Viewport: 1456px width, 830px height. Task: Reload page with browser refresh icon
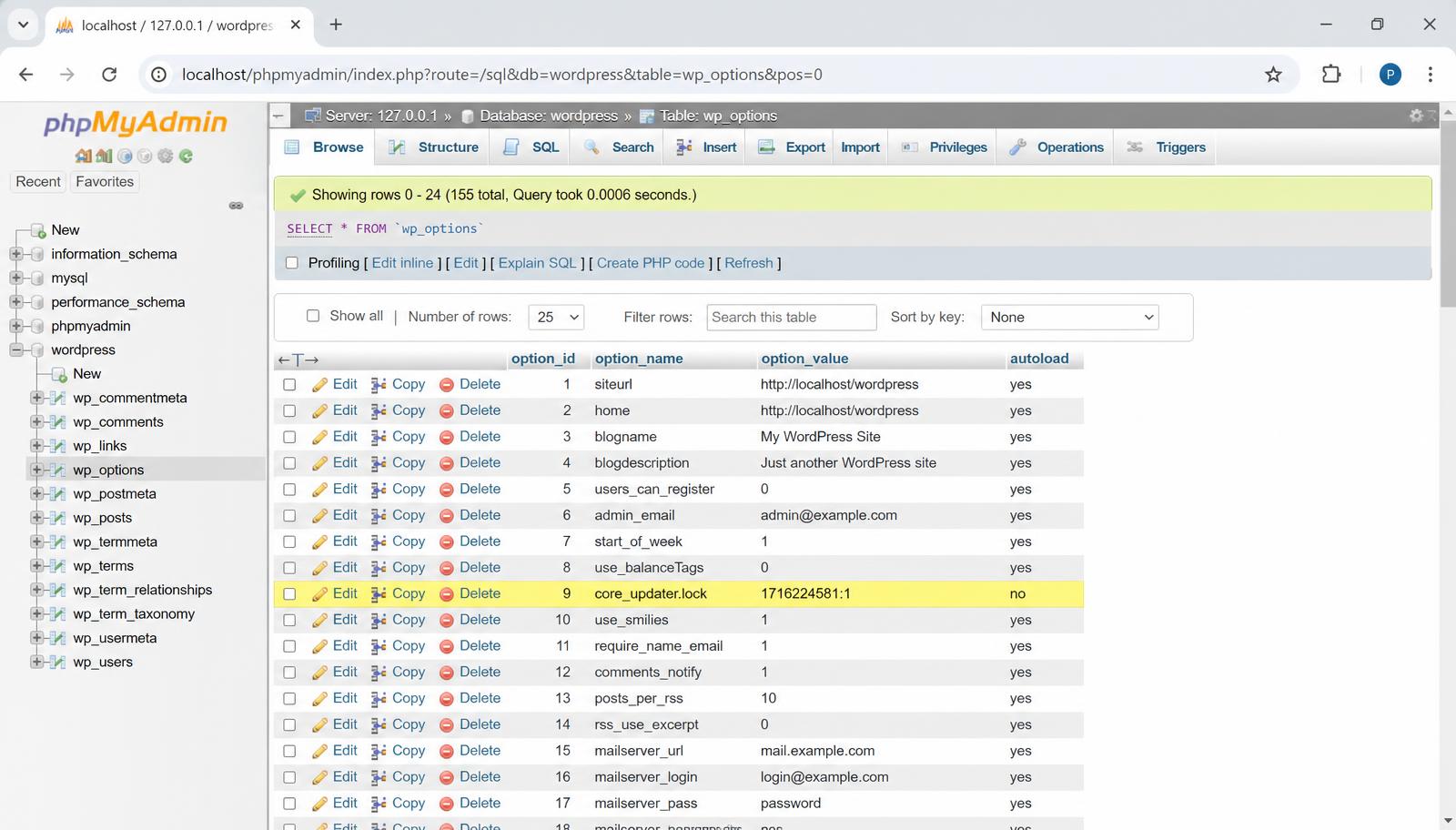click(109, 75)
